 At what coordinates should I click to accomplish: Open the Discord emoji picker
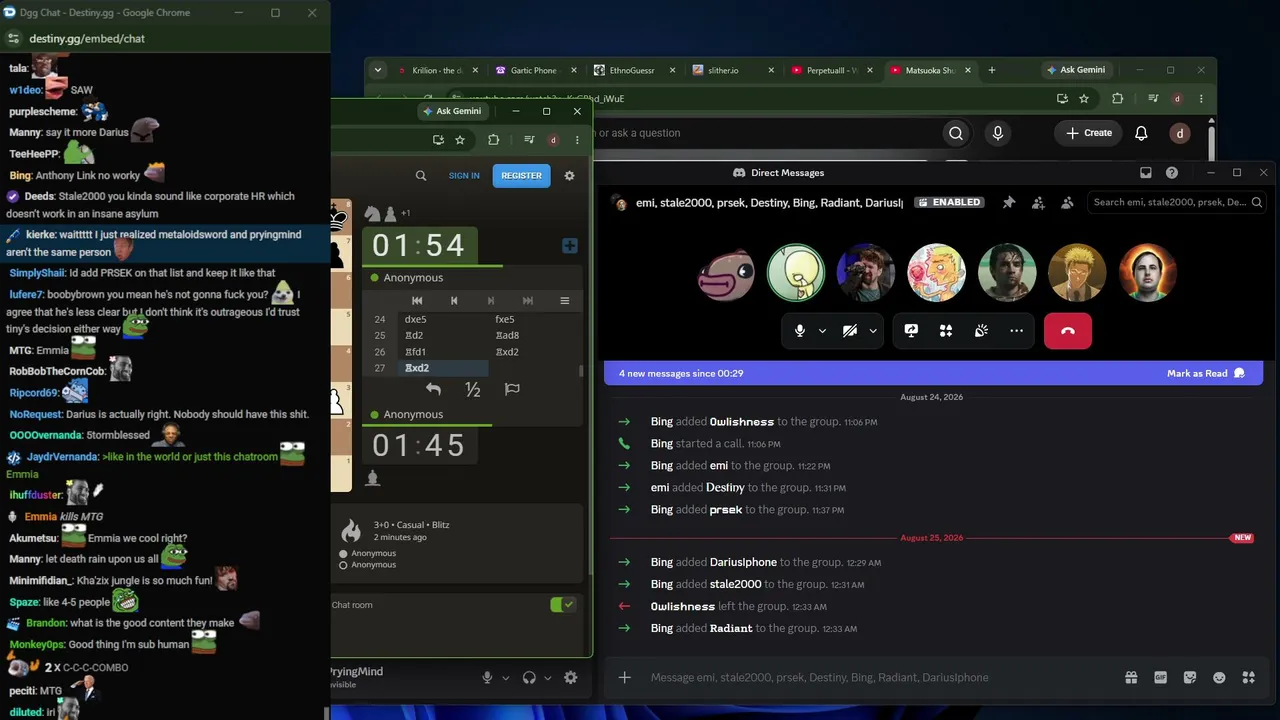(1219, 677)
